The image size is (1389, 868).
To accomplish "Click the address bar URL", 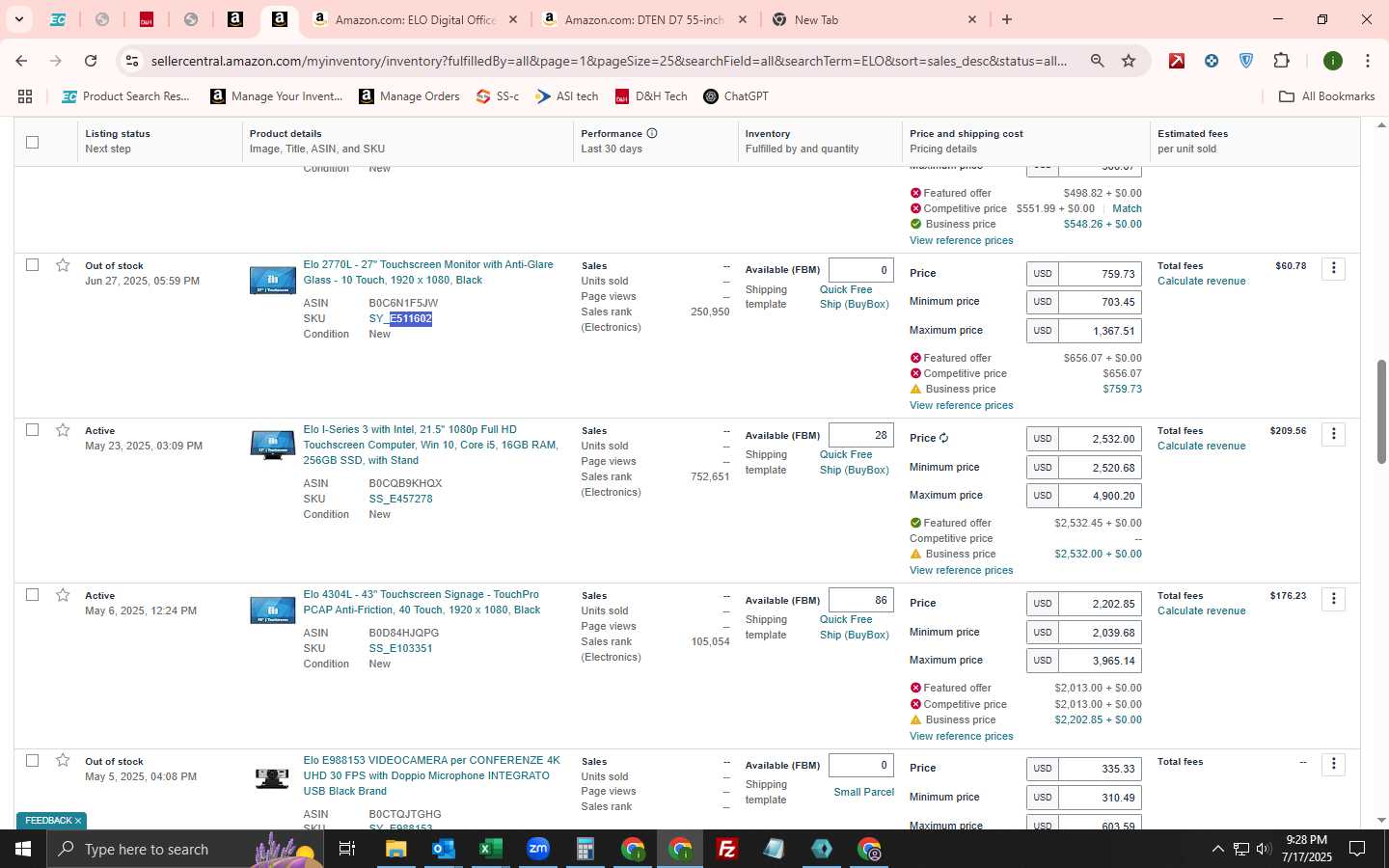I will coord(609,61).
